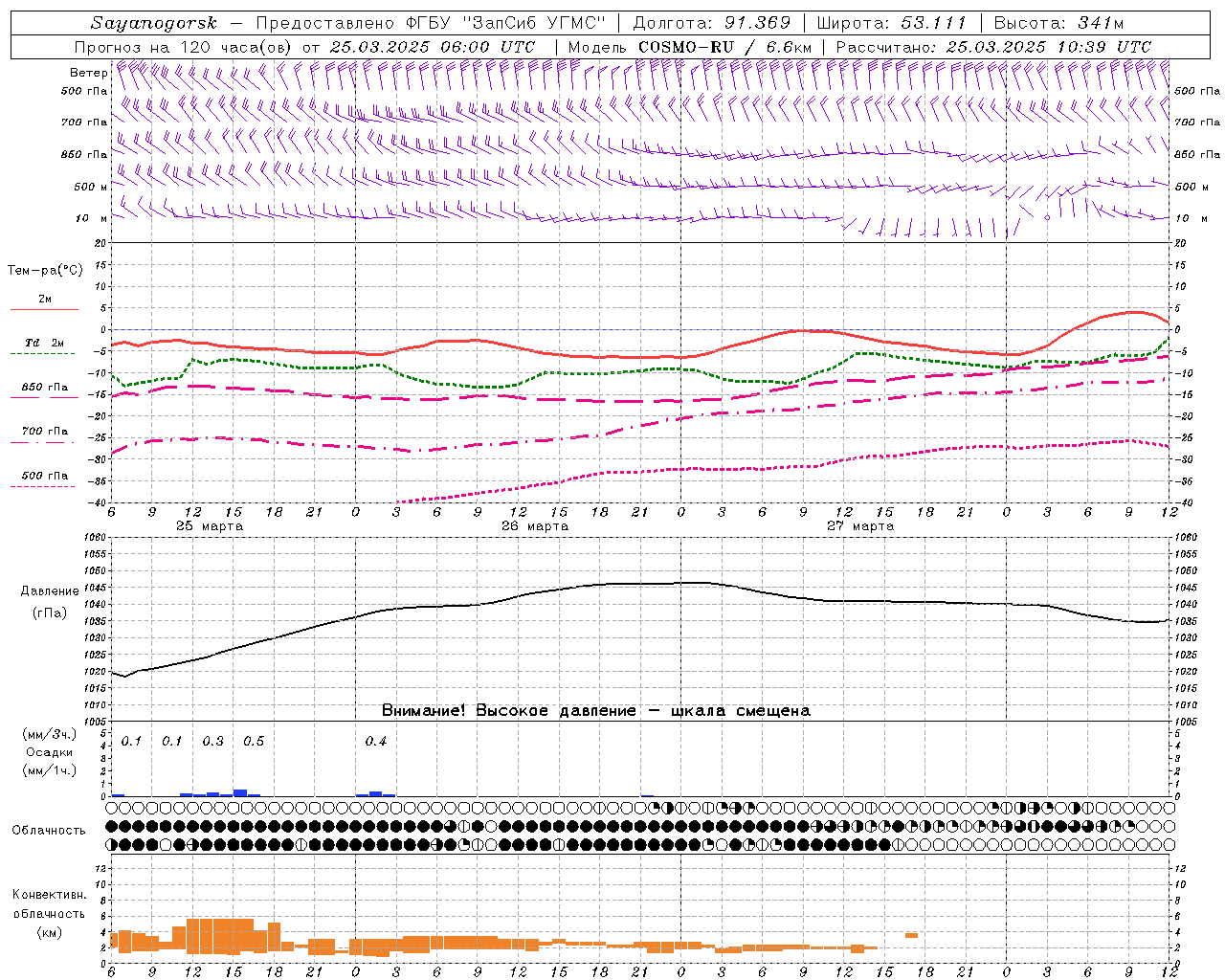Click the 'Тем-ра(°C)' temperature panel label
This screenshot has height=980, width=1225.
pyautogui.click(x=45, y=271)
